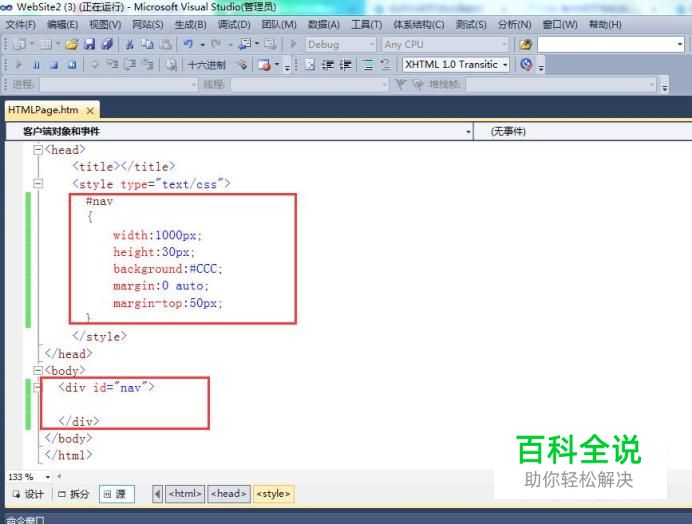The image size is (692, 524).
Task: Click the Add New Item icon
Action: point(46,44)
